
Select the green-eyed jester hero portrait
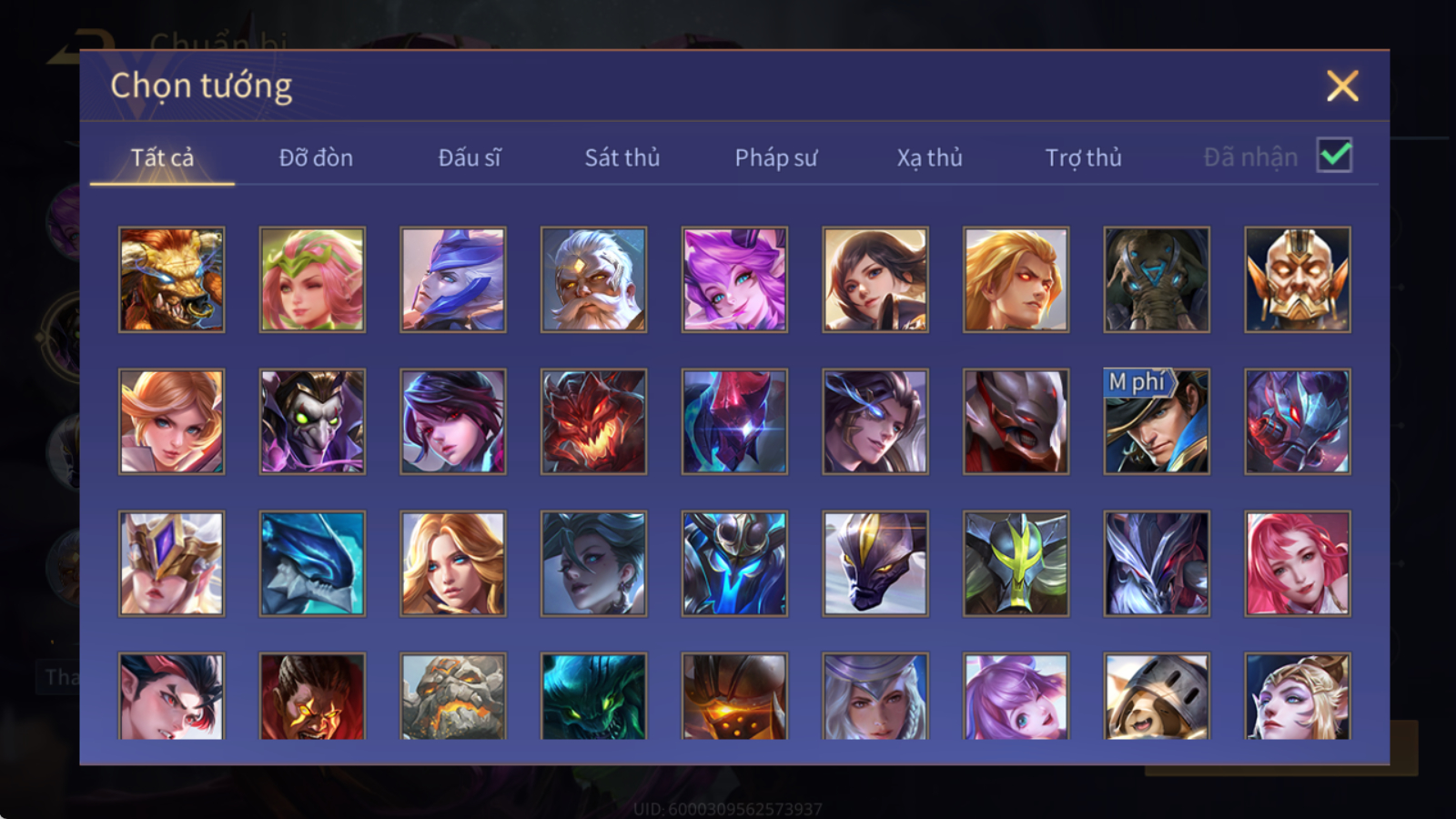(312, 421)
